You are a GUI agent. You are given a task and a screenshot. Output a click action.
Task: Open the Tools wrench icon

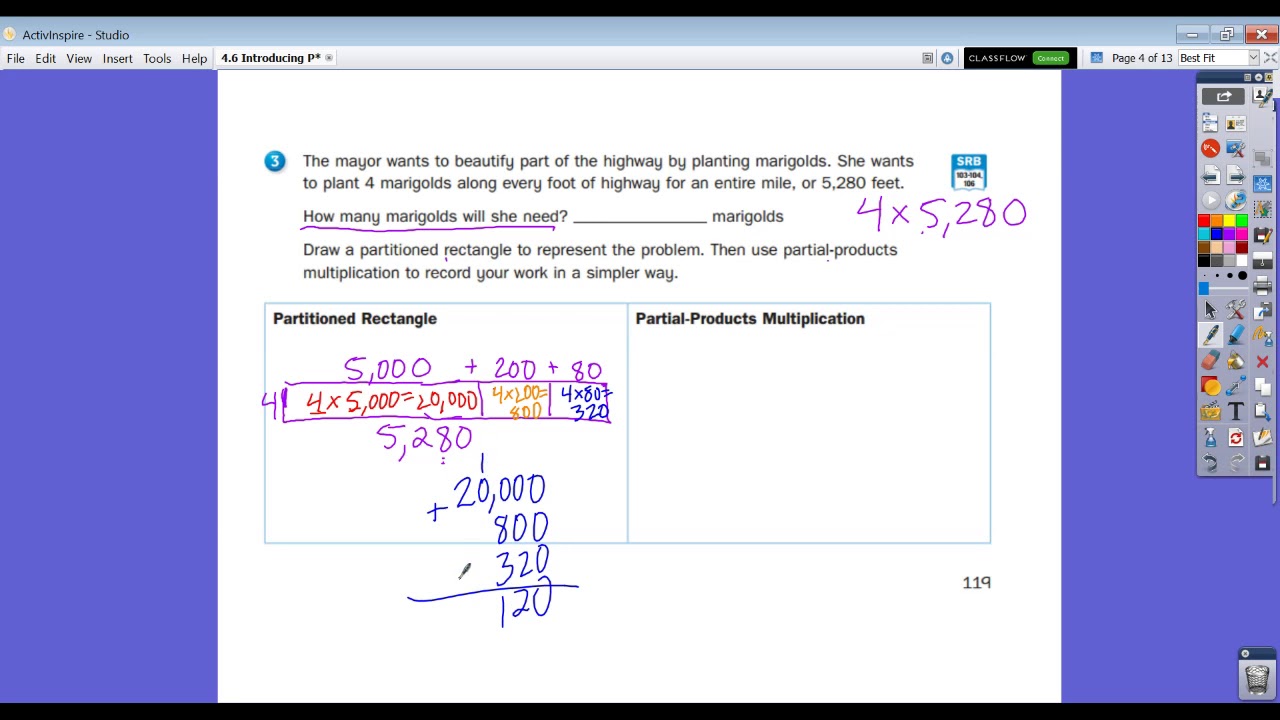[x=1236, y=310]
